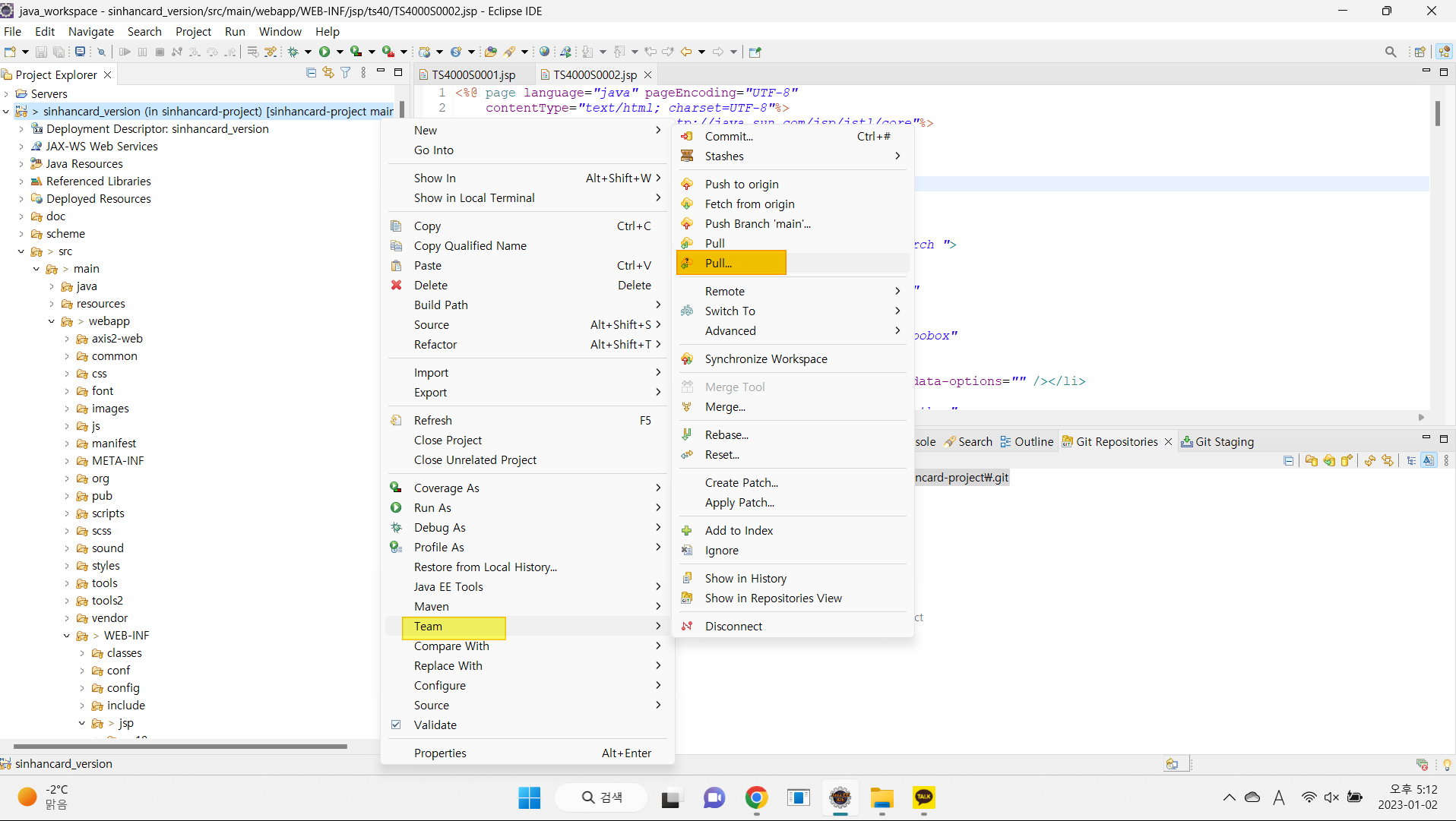Toggle hierarchical branch layout in Git Repositories
Screen dimensions: 1456x821
[1411, 460]
